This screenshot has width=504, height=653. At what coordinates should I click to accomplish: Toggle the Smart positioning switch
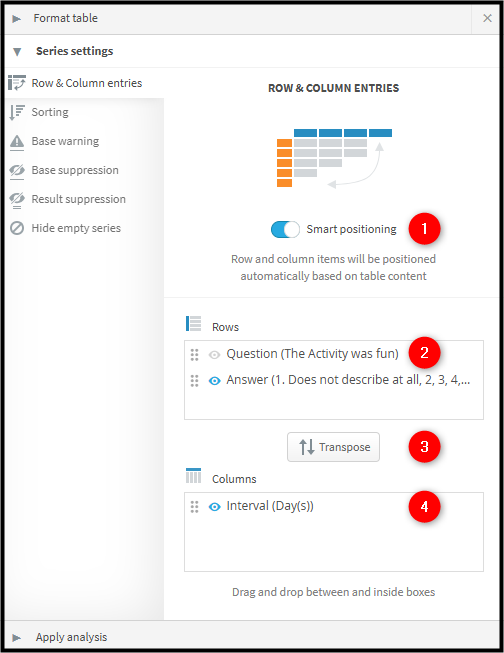click(x=285, y=229)
